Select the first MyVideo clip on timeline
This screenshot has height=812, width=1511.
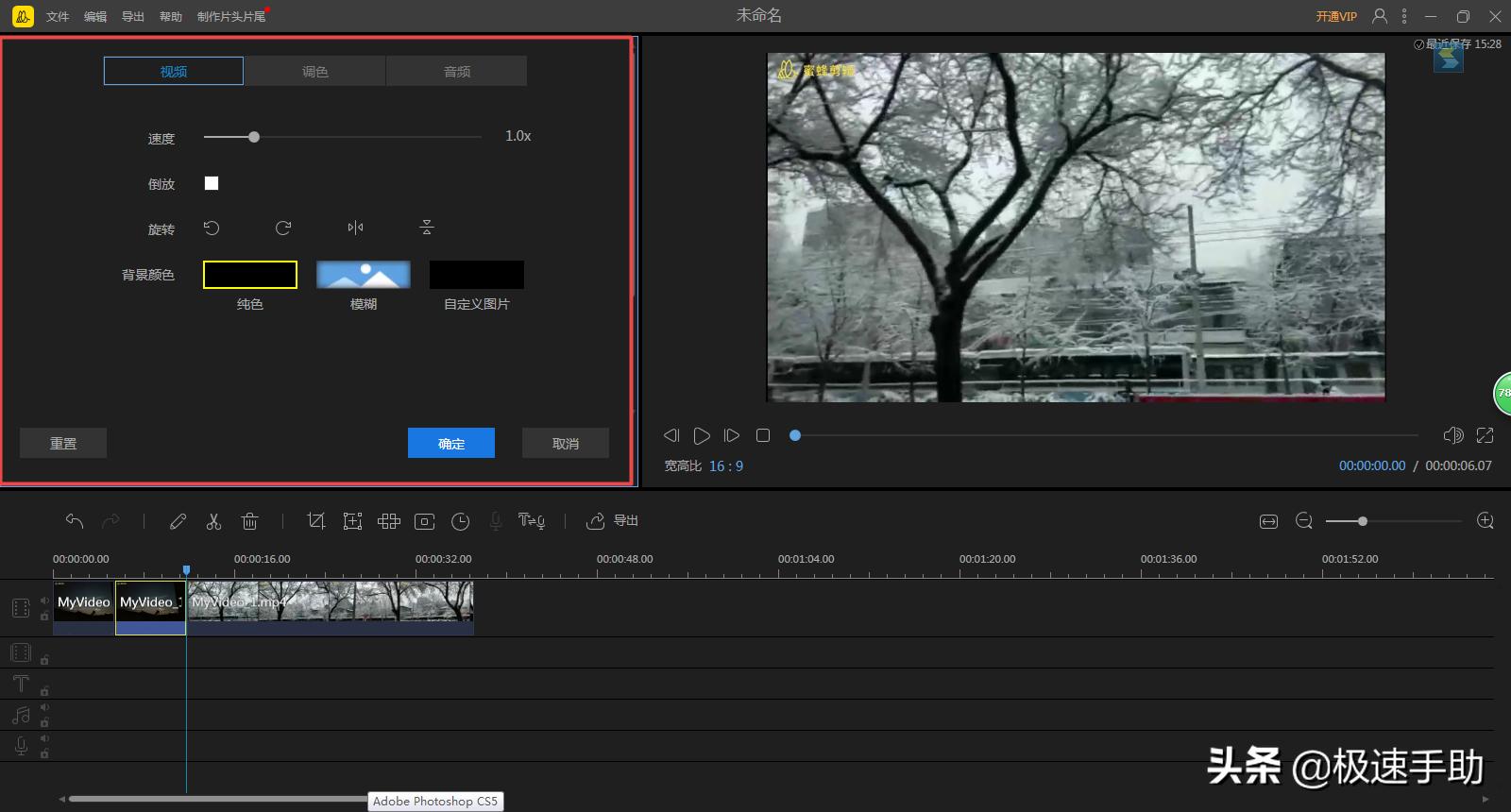(84, 608)
